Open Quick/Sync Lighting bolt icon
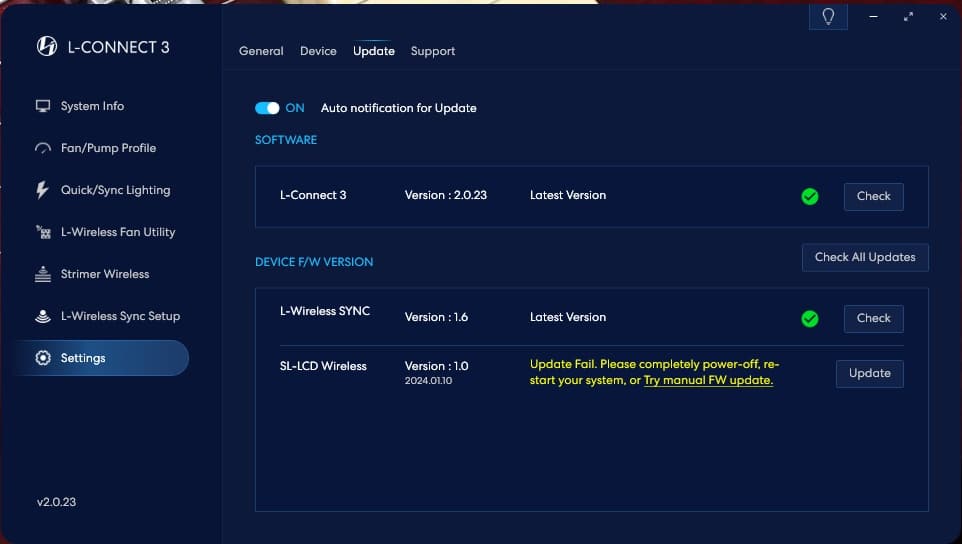 (43, 190)
